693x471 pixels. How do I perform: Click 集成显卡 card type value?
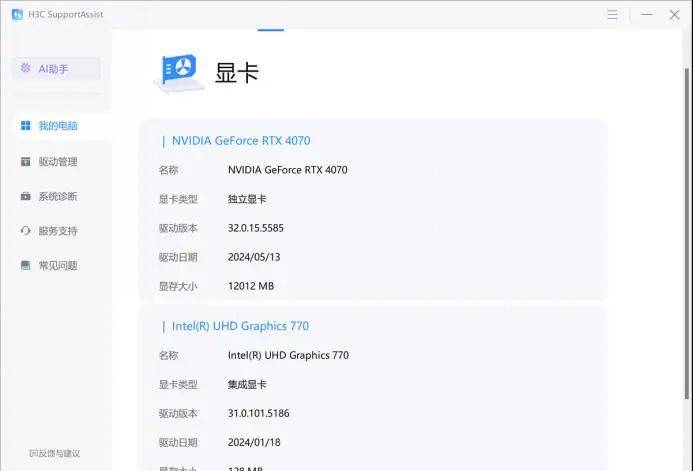[247, 385]
